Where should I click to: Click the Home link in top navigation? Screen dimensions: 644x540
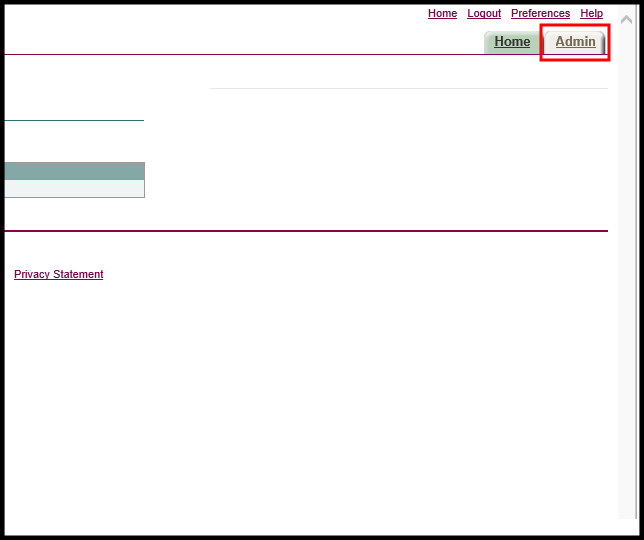pyautogui.click(x=442, y=14)
